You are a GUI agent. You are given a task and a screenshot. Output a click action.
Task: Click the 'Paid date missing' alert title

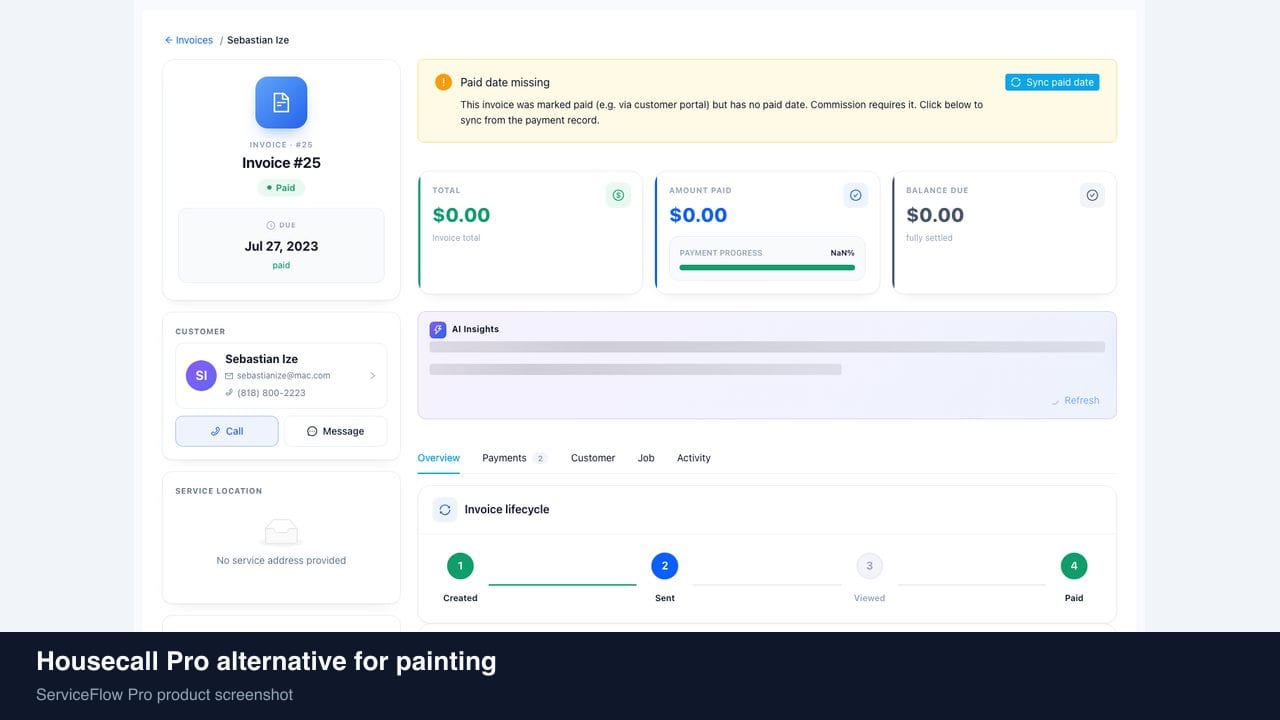point(505,82)
